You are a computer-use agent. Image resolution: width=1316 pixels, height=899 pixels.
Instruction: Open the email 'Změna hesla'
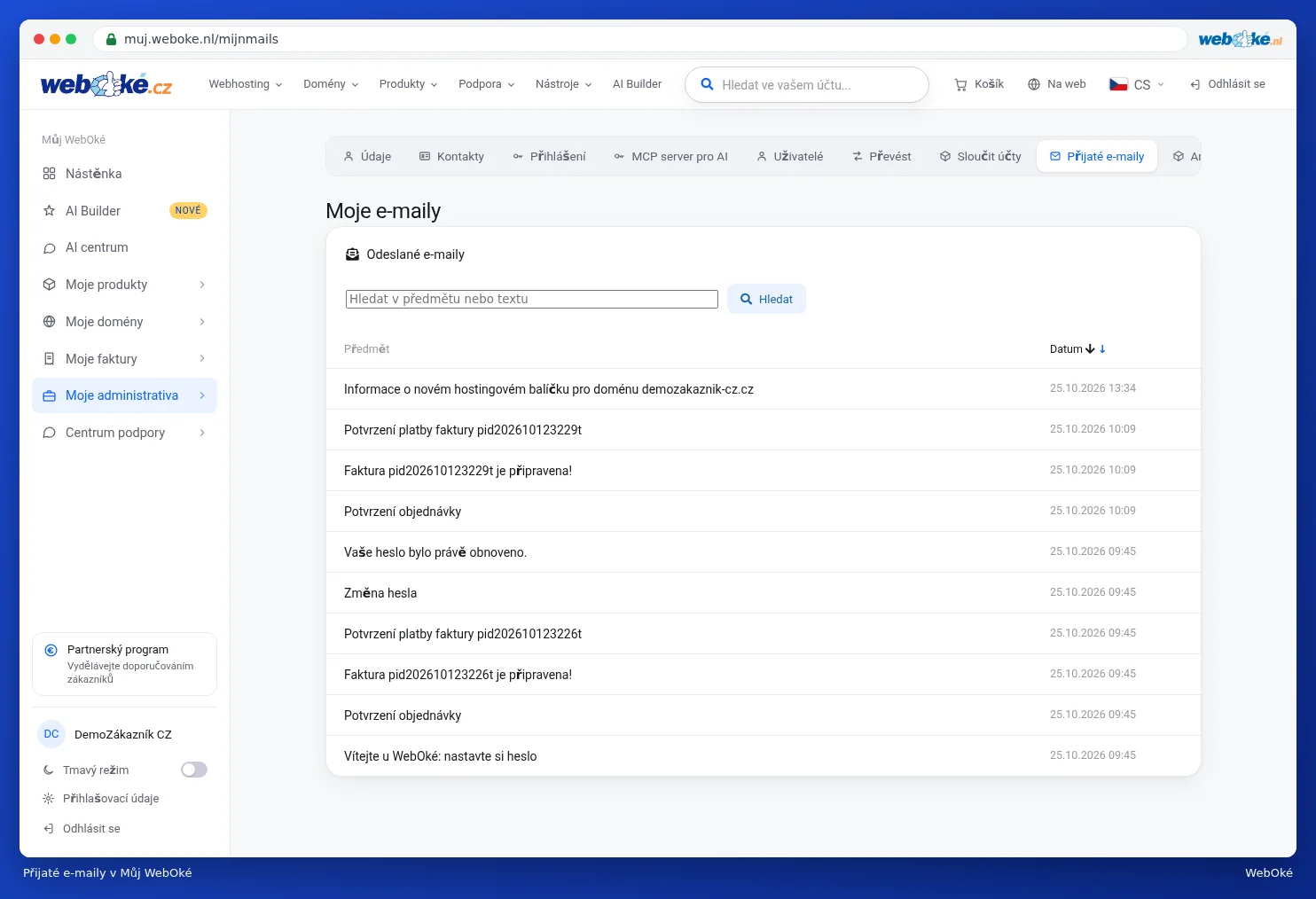[x=764, y=593]
